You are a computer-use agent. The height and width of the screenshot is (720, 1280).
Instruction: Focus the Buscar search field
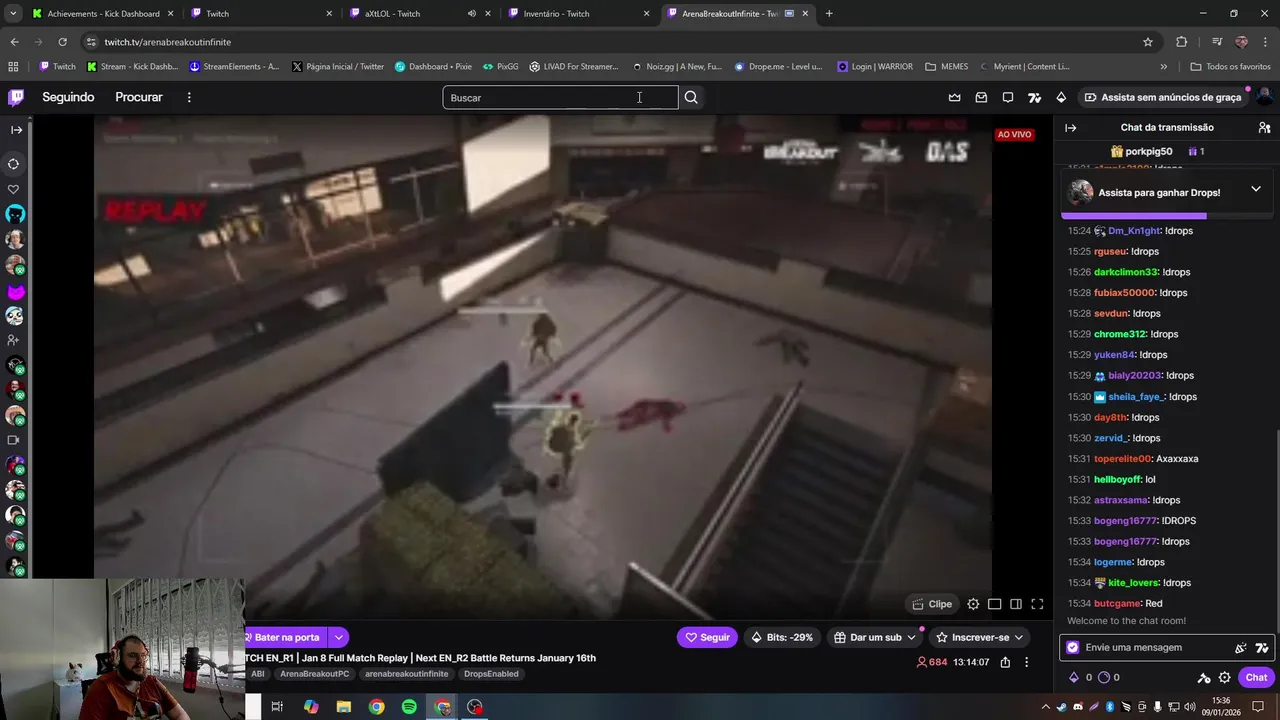(560, 97)
